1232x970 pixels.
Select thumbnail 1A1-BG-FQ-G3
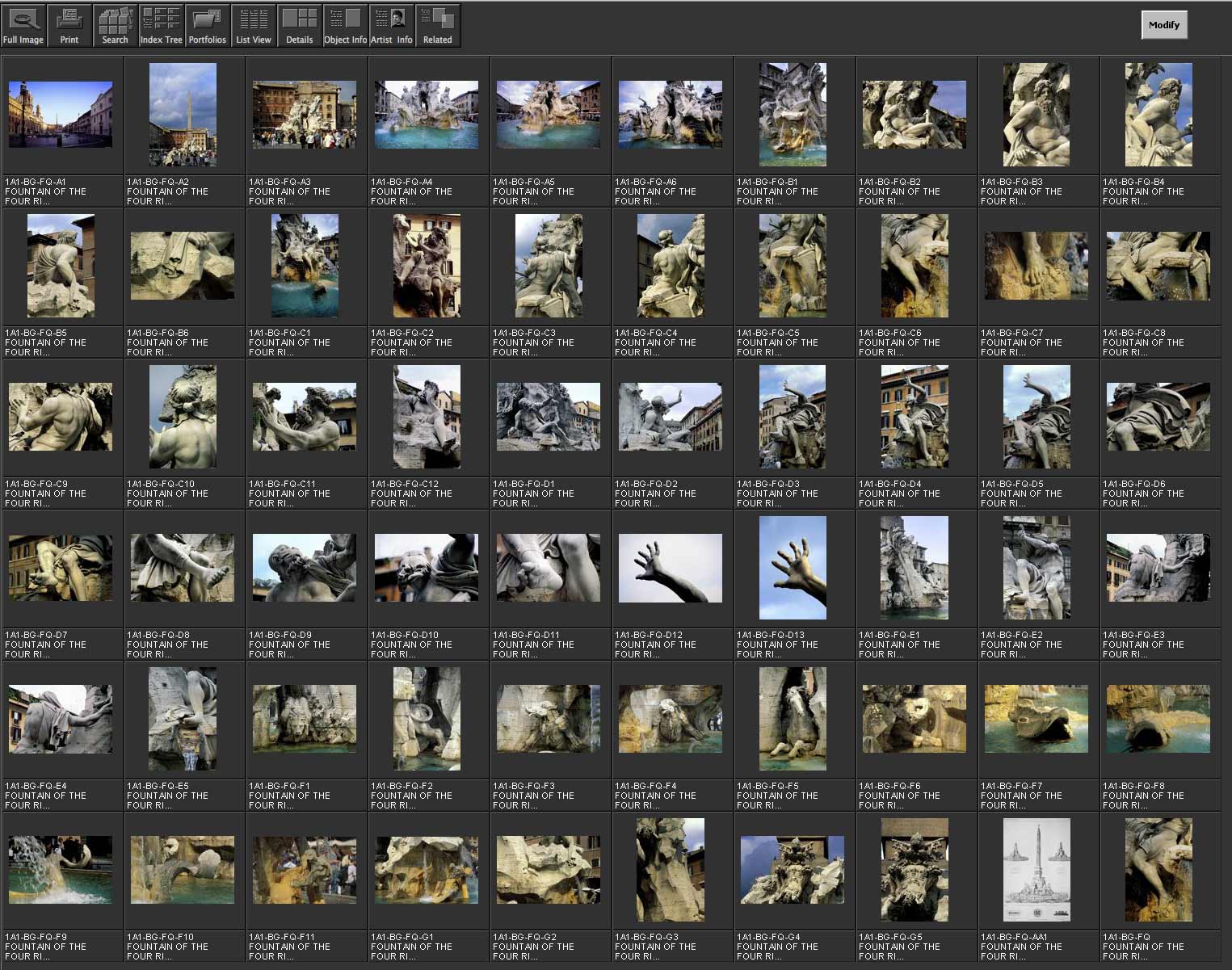tap(671, 870)
